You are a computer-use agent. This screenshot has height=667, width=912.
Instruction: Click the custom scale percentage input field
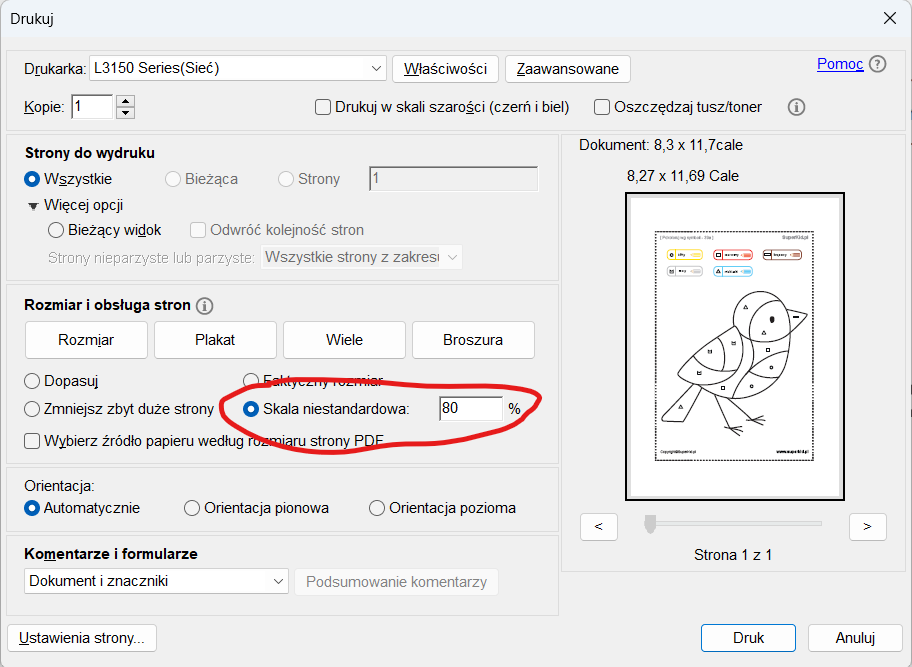[470, 408]
